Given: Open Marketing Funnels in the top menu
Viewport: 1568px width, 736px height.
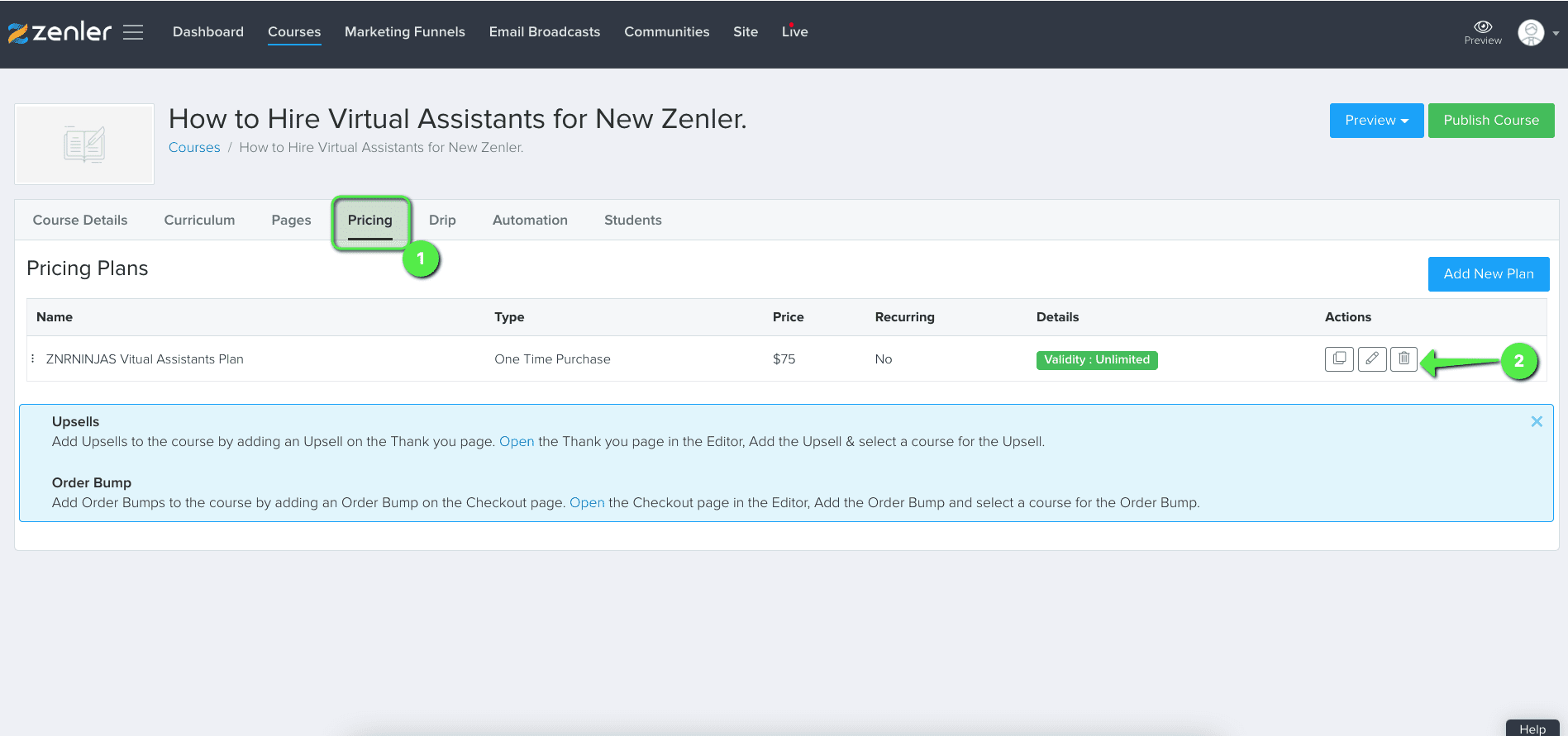Looking at the screenshot, I should tap(404, 32).
